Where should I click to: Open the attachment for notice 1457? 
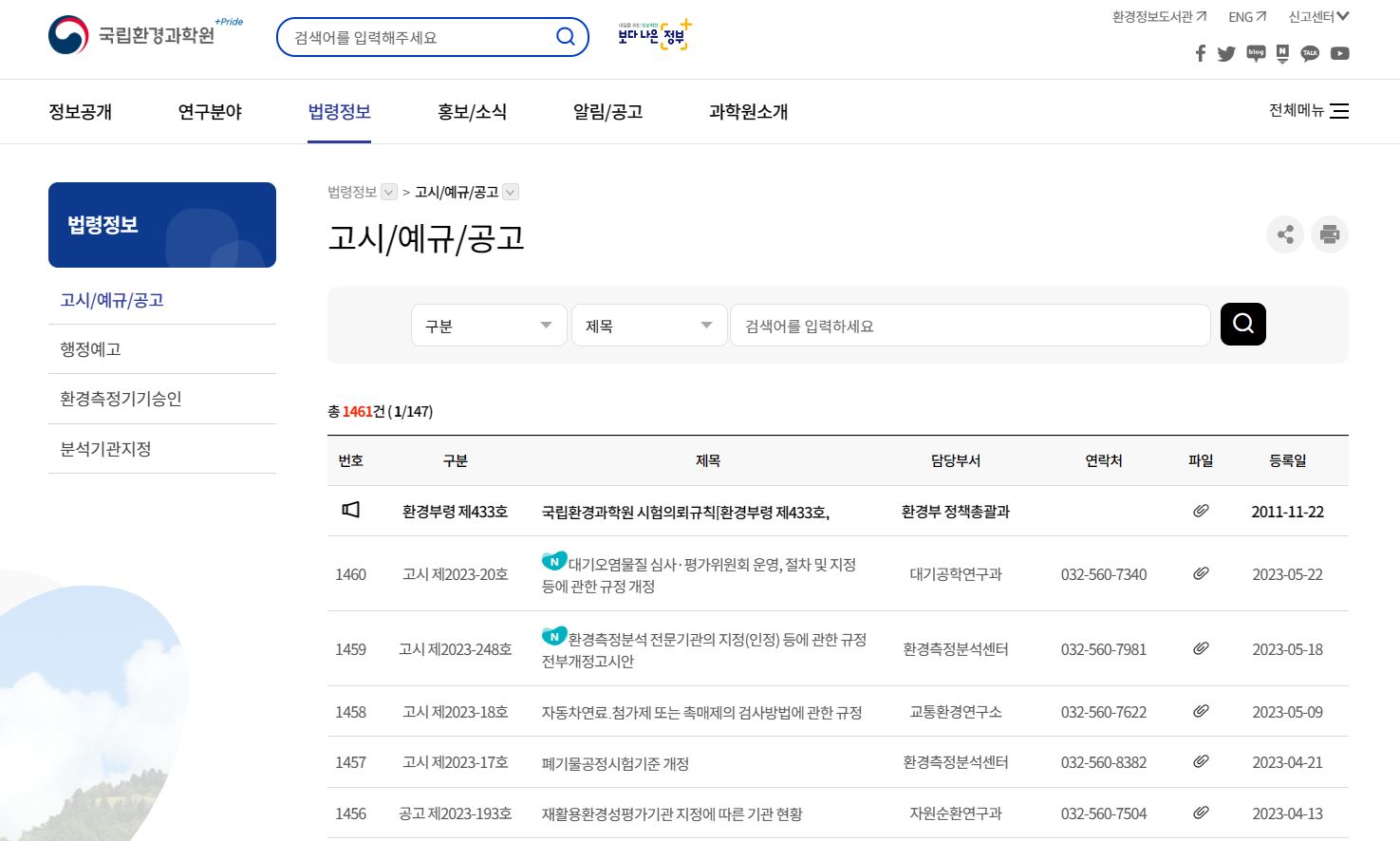click(x=1201, y=761)
